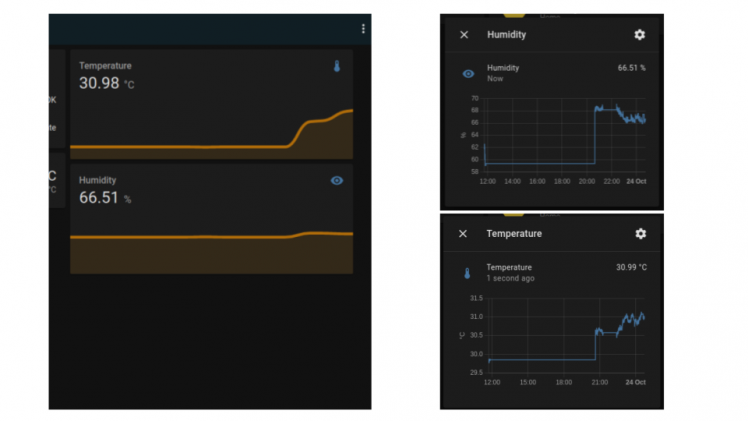Click the 'Now' text under Humidity
This screenshot has height=421, width=748.
[495, 79]
